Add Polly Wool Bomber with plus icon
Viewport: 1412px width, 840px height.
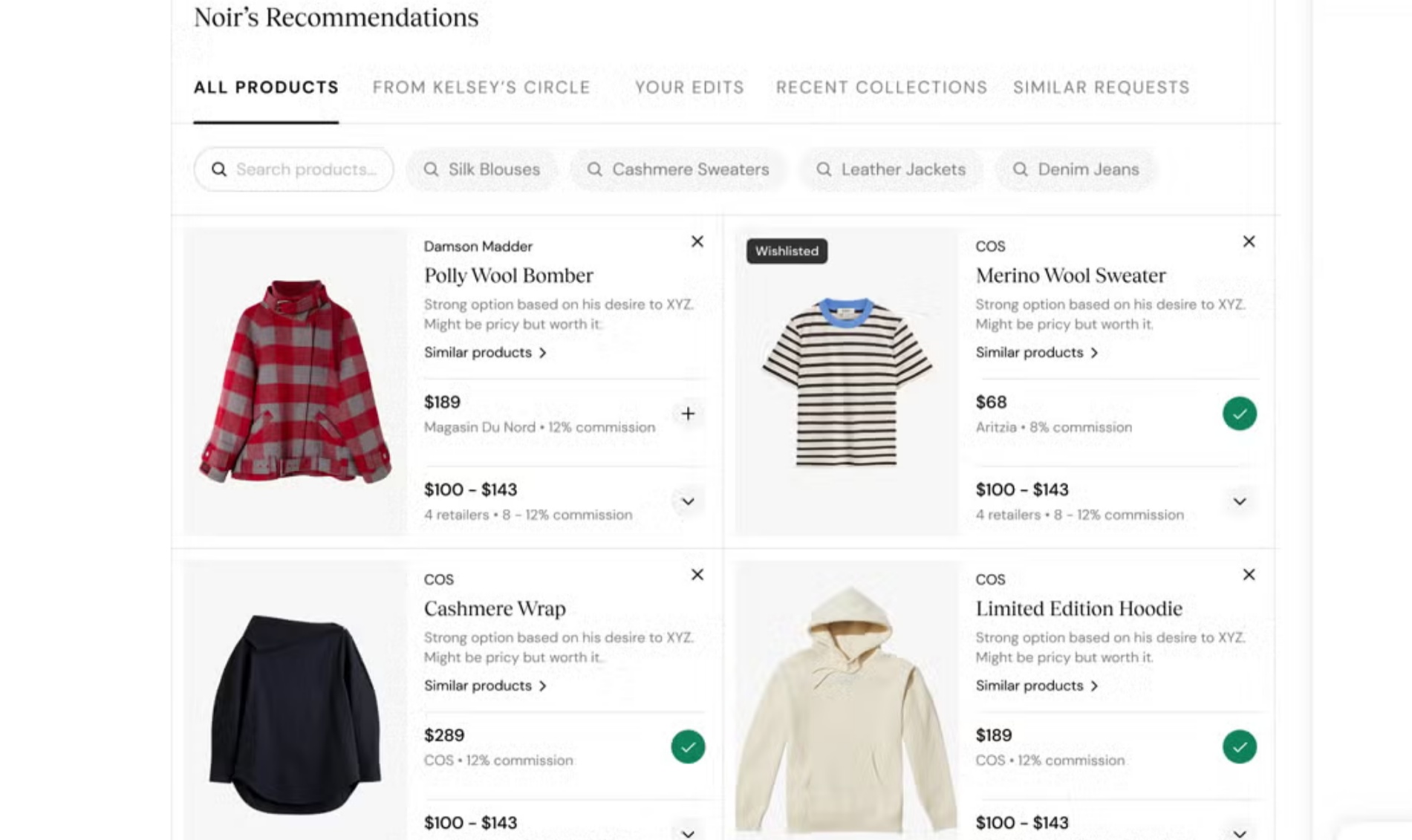pos(688,414)
